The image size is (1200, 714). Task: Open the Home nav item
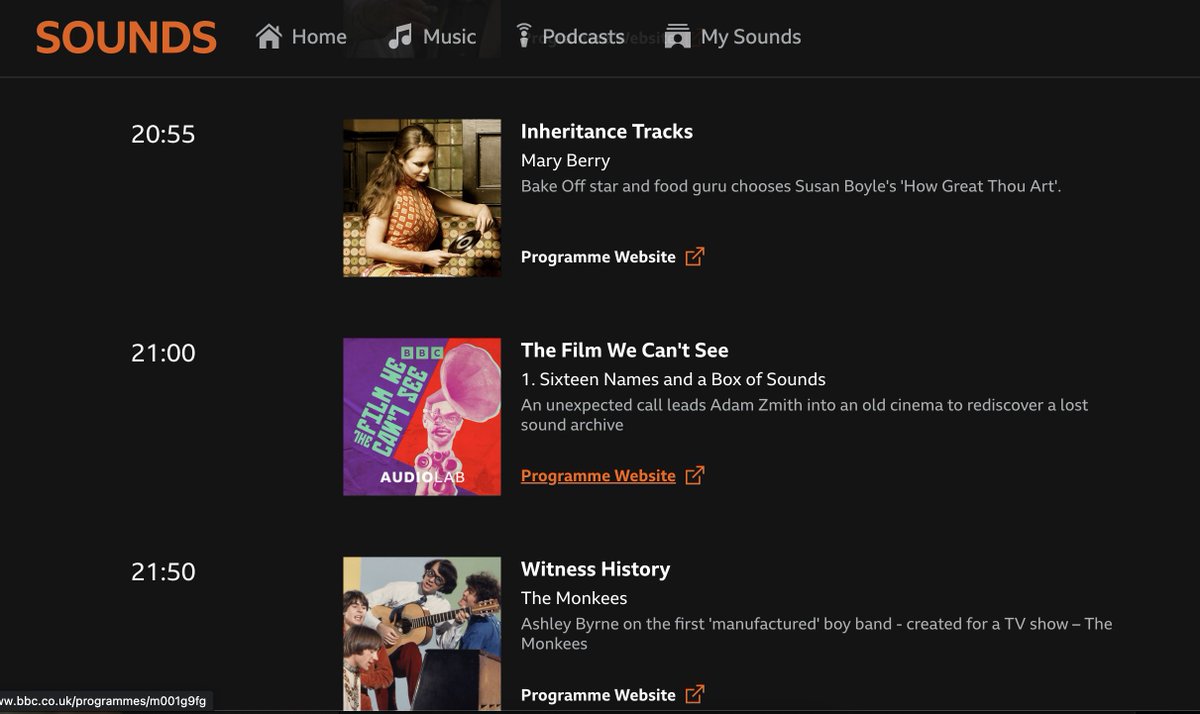[x=301, y=37]
